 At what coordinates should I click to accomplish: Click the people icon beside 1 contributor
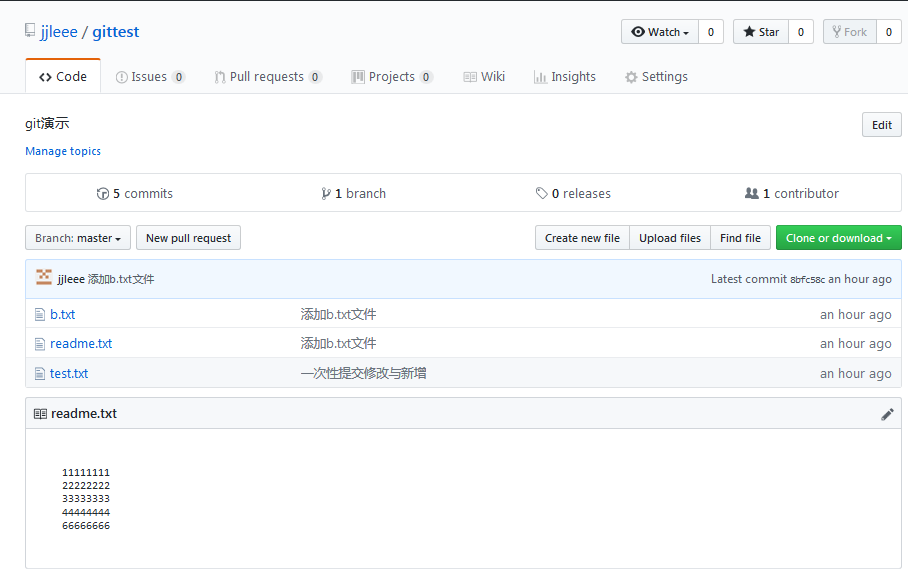[752, 193]
